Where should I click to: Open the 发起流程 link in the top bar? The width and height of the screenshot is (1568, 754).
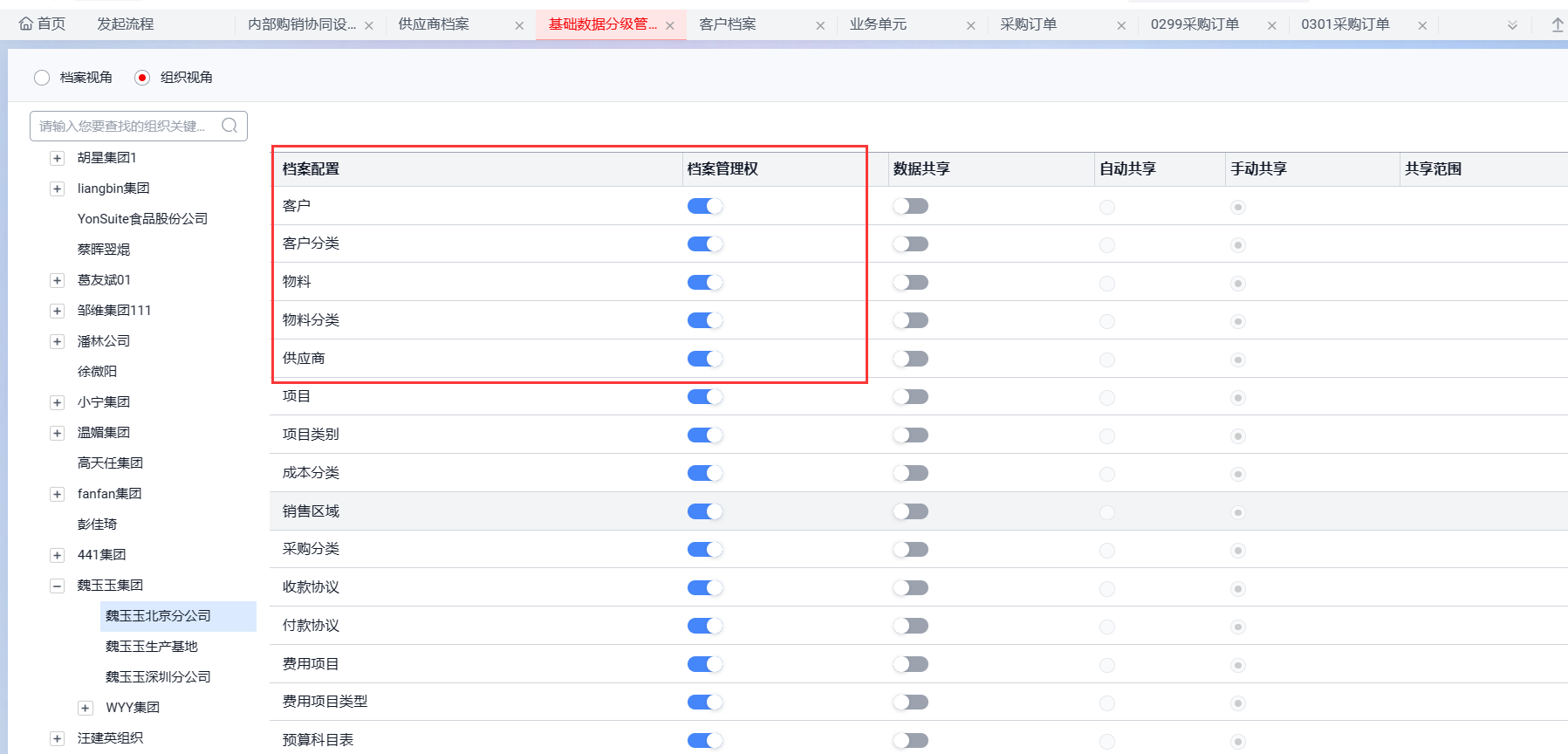[125, 24]
